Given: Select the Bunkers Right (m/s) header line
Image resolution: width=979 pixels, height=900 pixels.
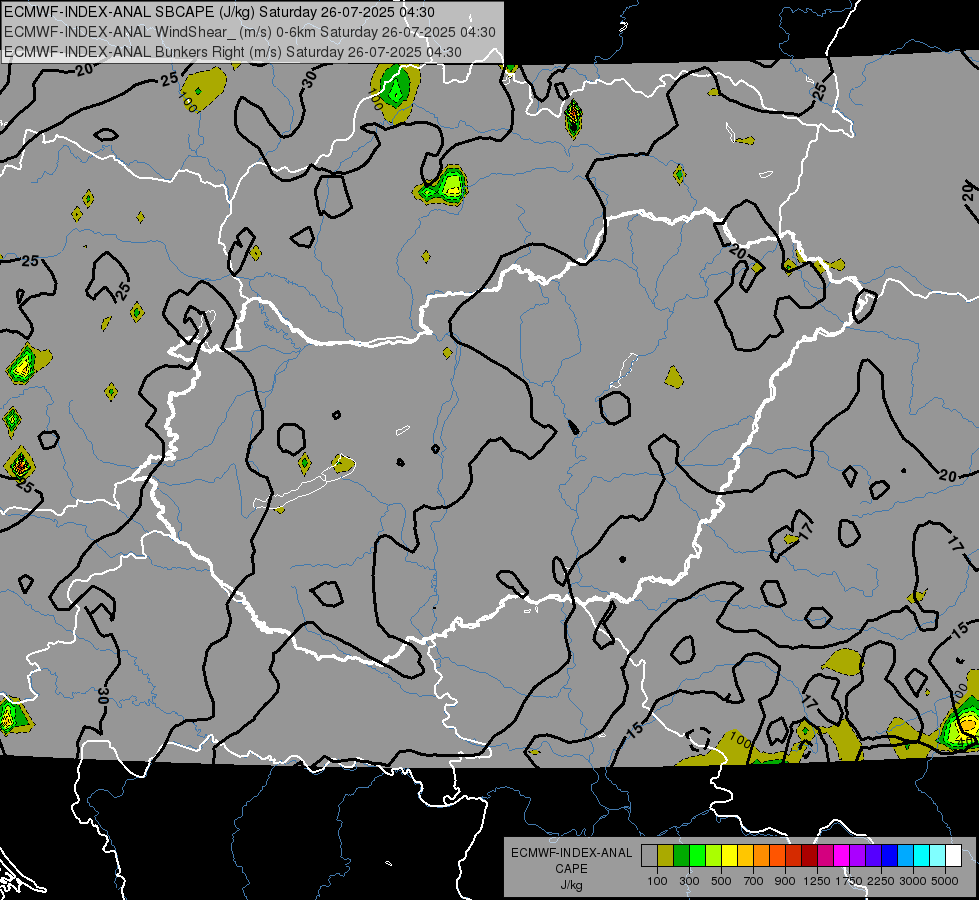Looking at the screenshot, I should 233,52.
